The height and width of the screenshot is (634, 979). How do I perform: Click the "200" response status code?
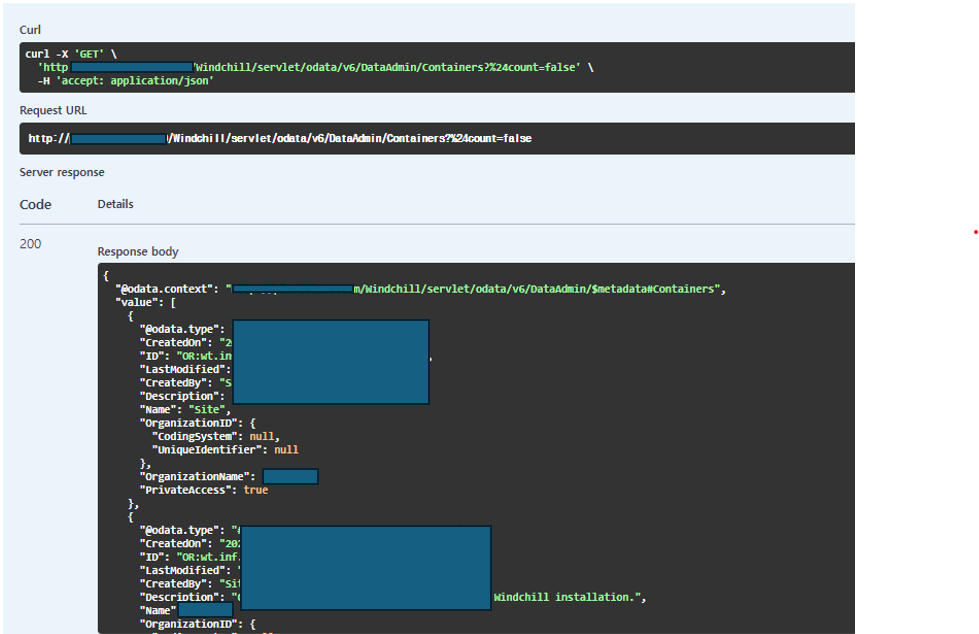tap(31, 244)
